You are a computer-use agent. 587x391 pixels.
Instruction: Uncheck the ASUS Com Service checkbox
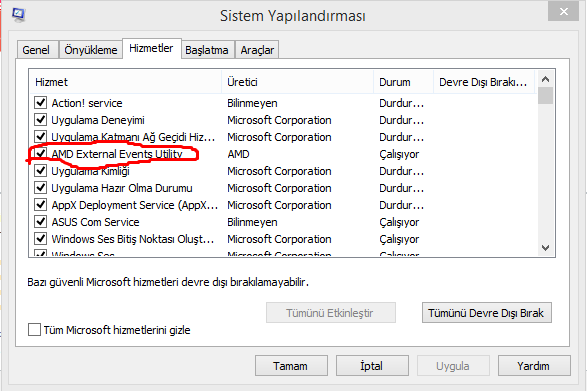40,222
